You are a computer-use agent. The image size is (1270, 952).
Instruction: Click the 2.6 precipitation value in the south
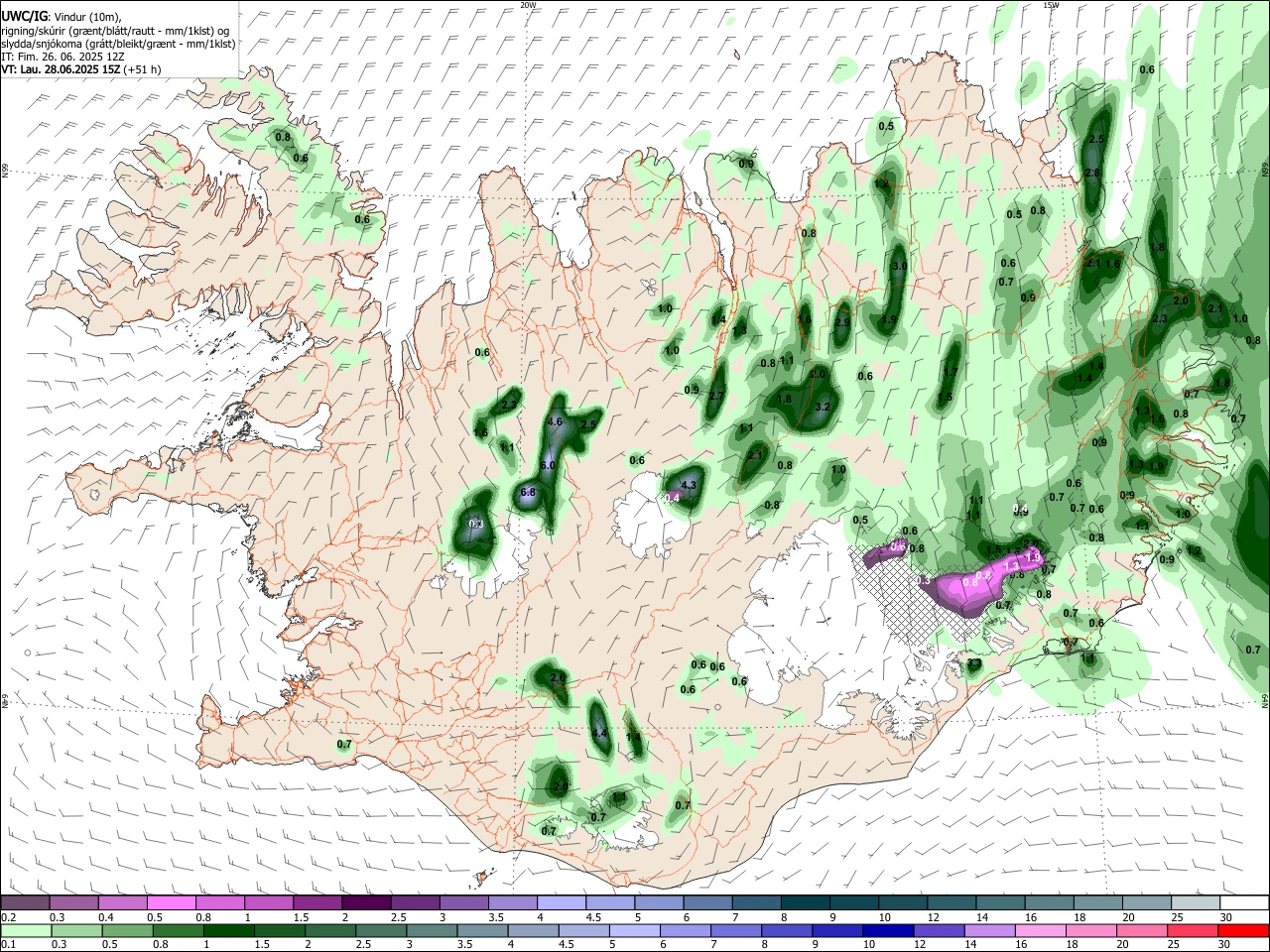point(558,677)
